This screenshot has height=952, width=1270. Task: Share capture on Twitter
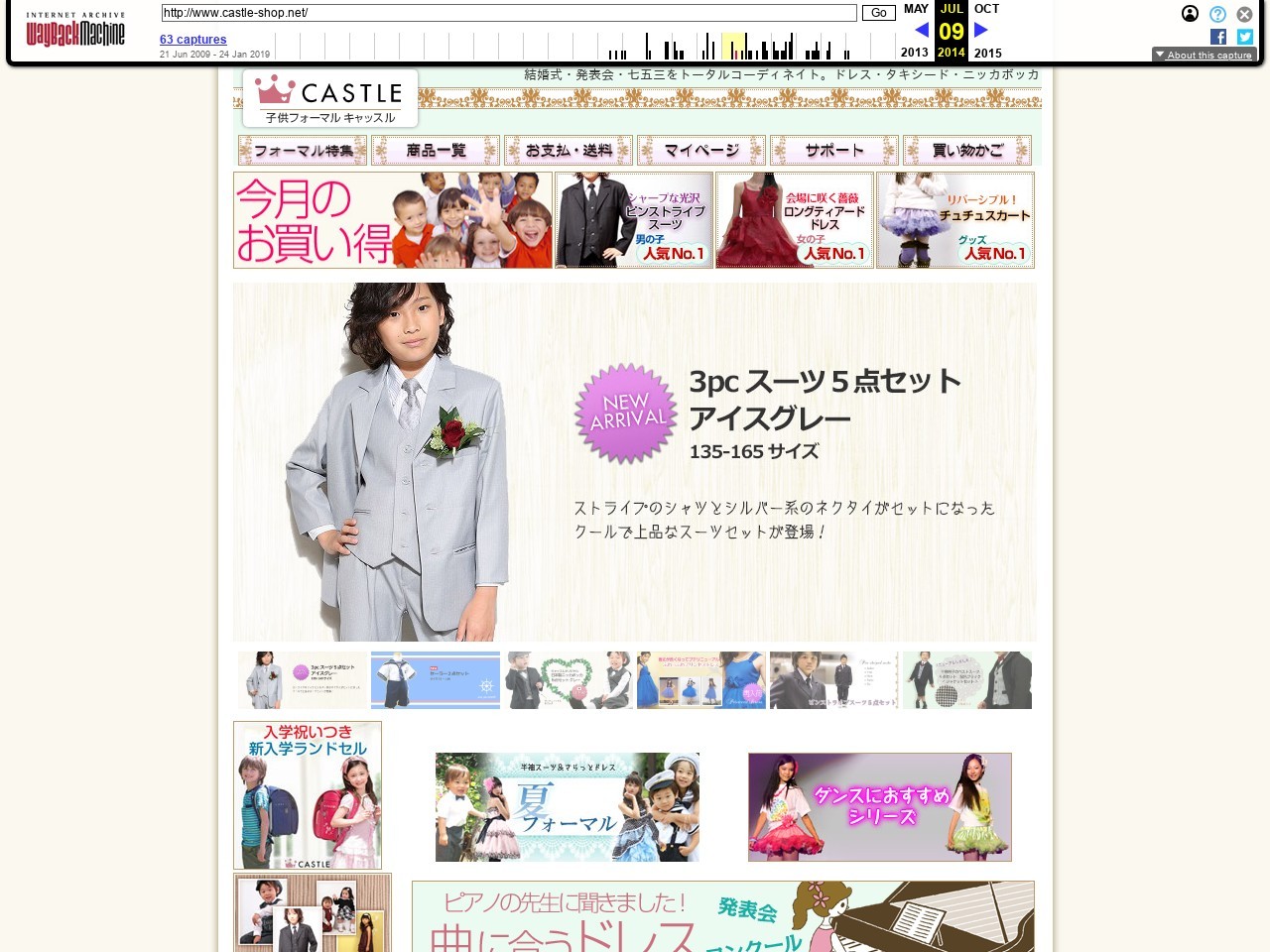pyautogui.click(x=1245, y=37)
